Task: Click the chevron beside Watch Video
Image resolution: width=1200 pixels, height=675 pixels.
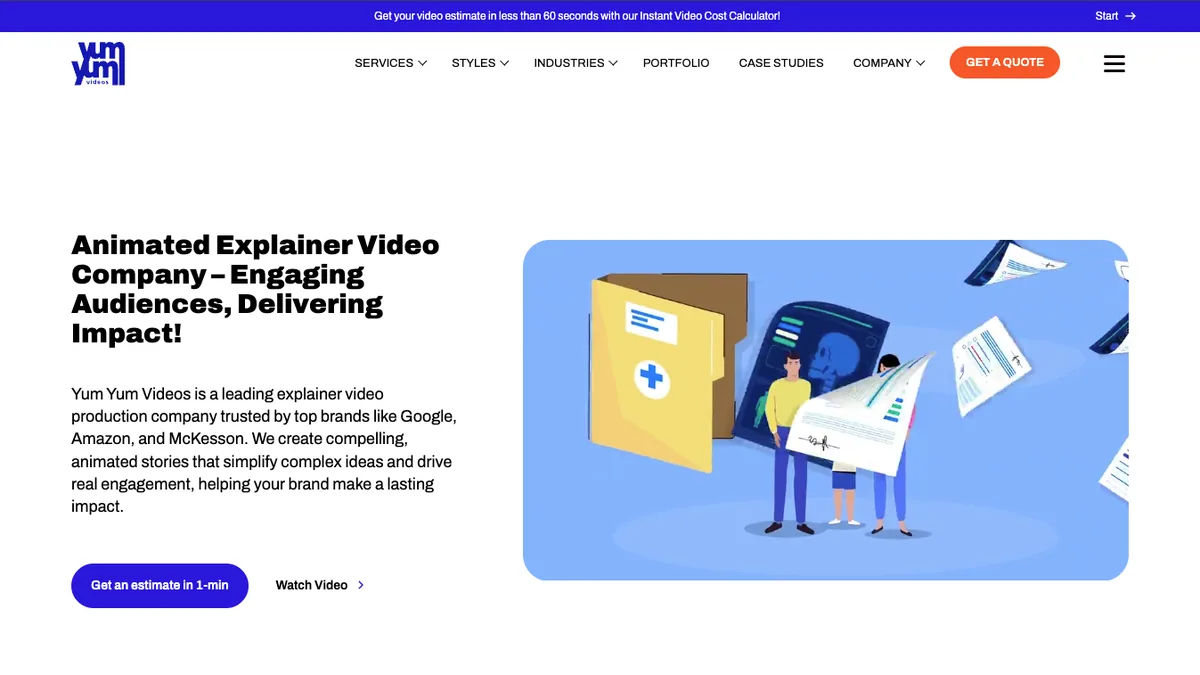Action: (361, 585)
